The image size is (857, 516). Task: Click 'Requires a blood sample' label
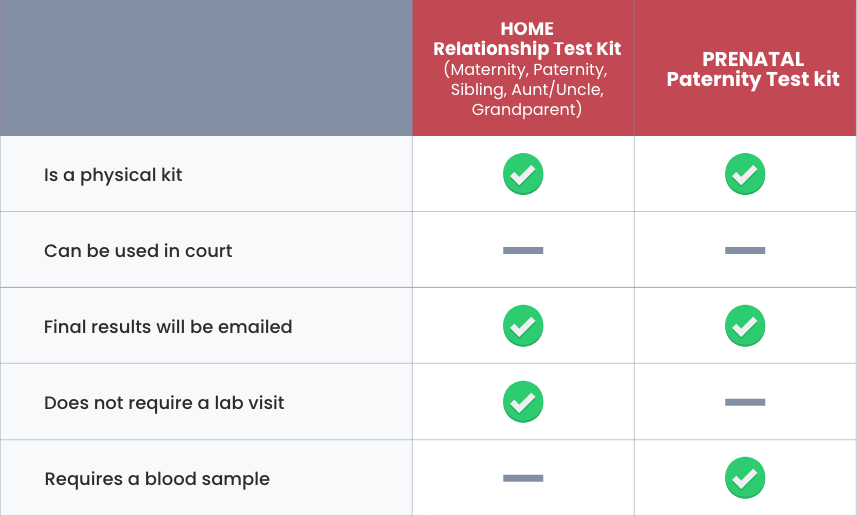point(157,479)
